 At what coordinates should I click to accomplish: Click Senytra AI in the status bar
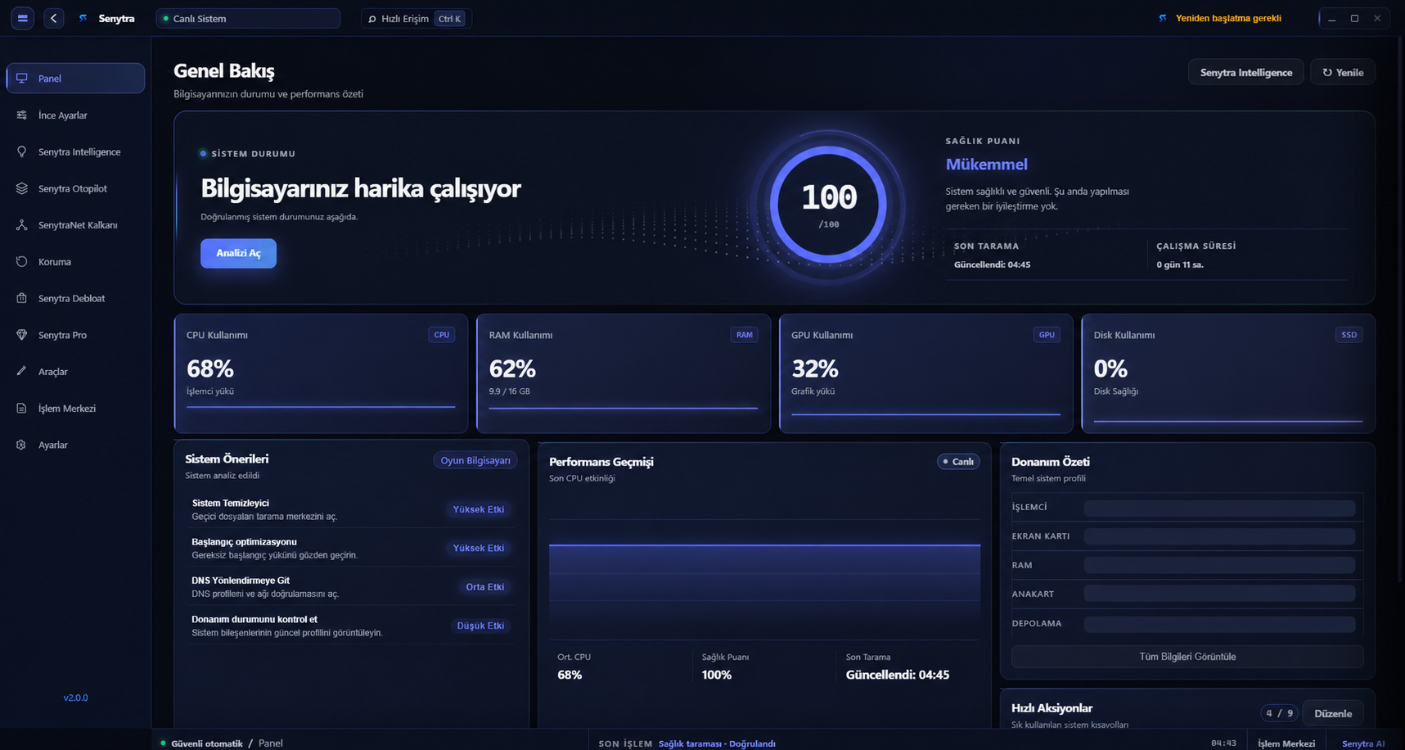pos(1363,743)
